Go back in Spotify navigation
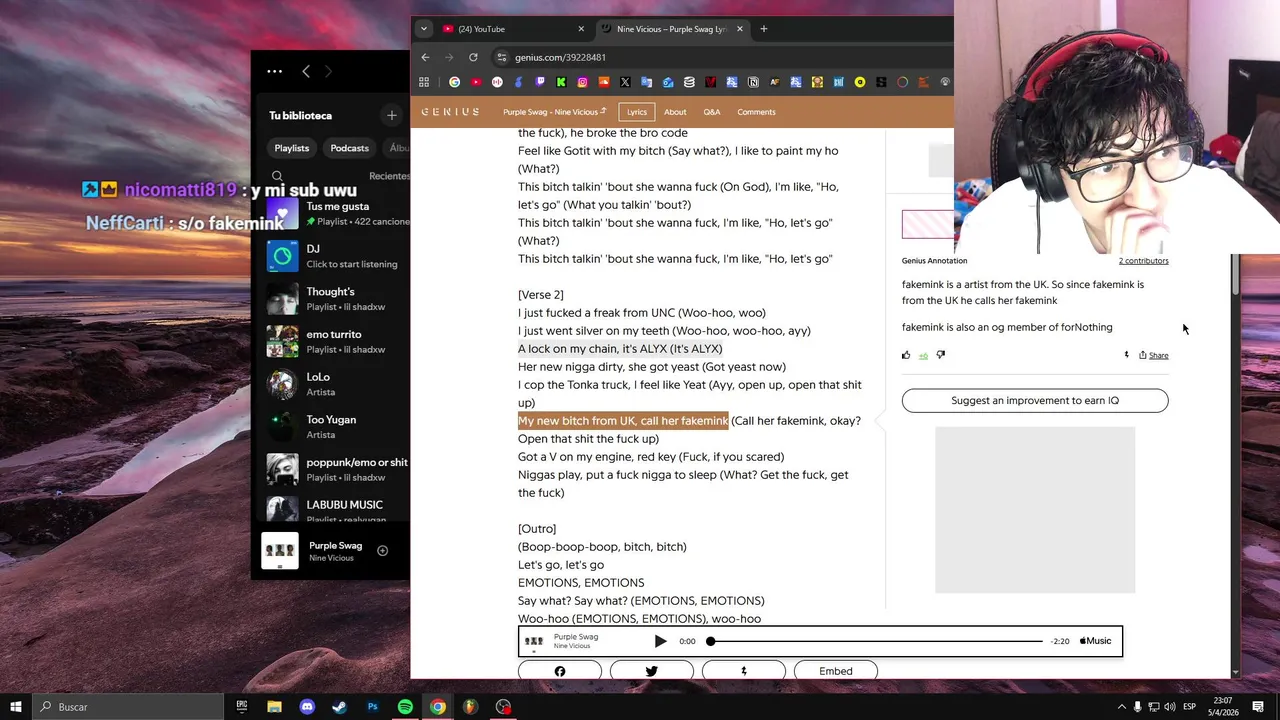Image resolution: width=1280 pixels, height=720 pixels. [306, 71]
